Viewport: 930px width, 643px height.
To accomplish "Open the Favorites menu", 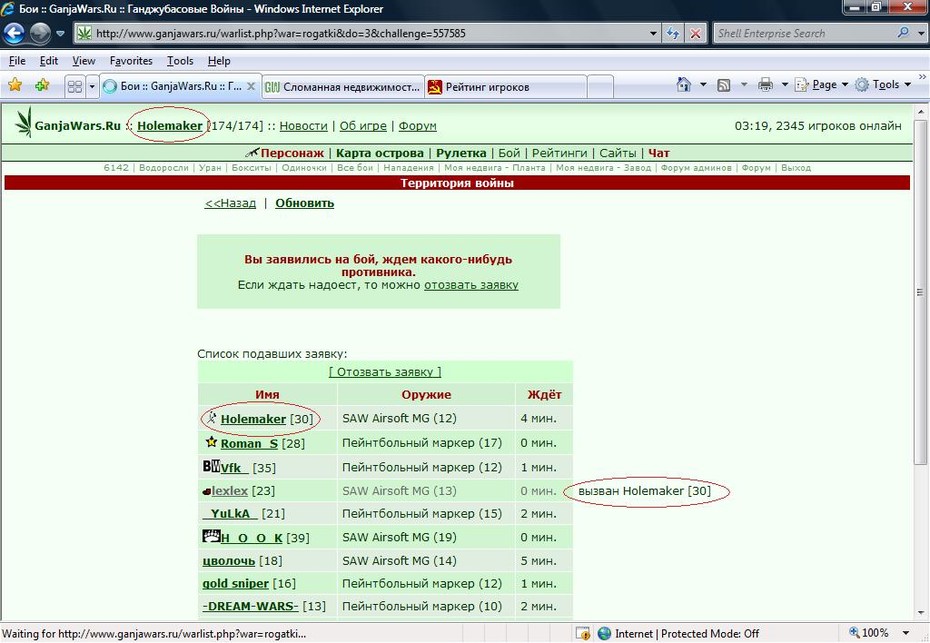I will [131, 61].
